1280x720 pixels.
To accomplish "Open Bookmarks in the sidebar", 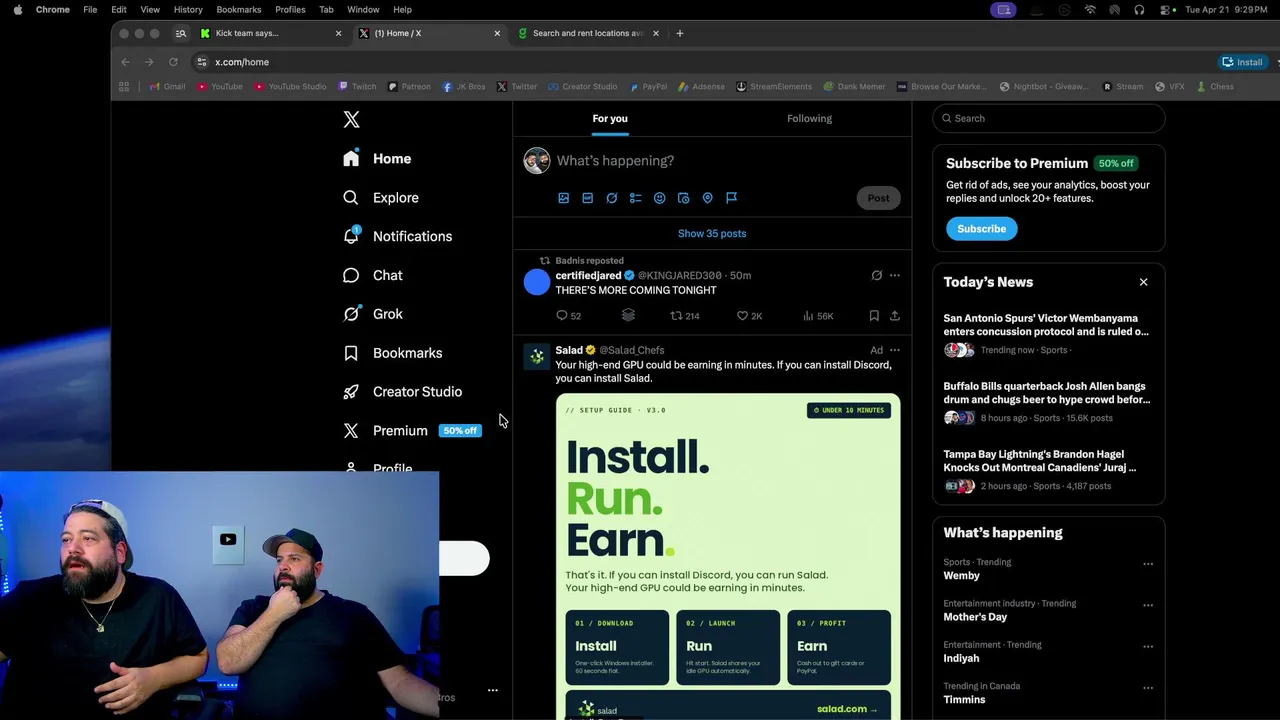I will [x=392, y=353].
